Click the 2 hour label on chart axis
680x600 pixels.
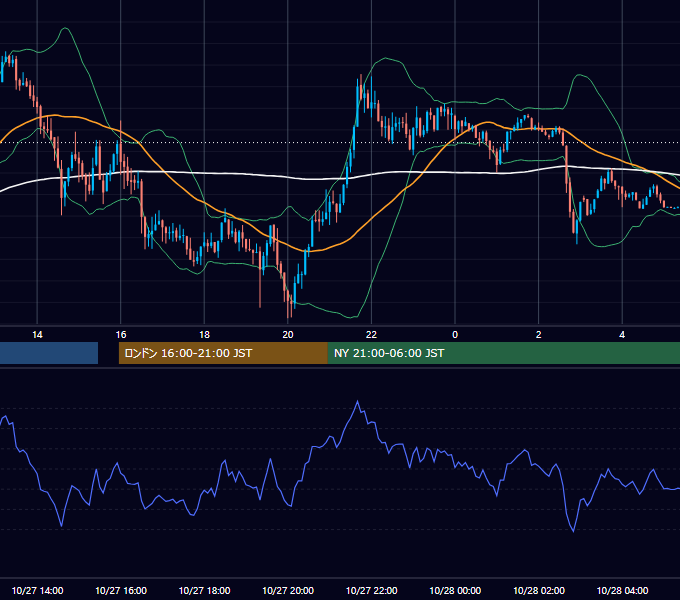click(x=539, y=335)
